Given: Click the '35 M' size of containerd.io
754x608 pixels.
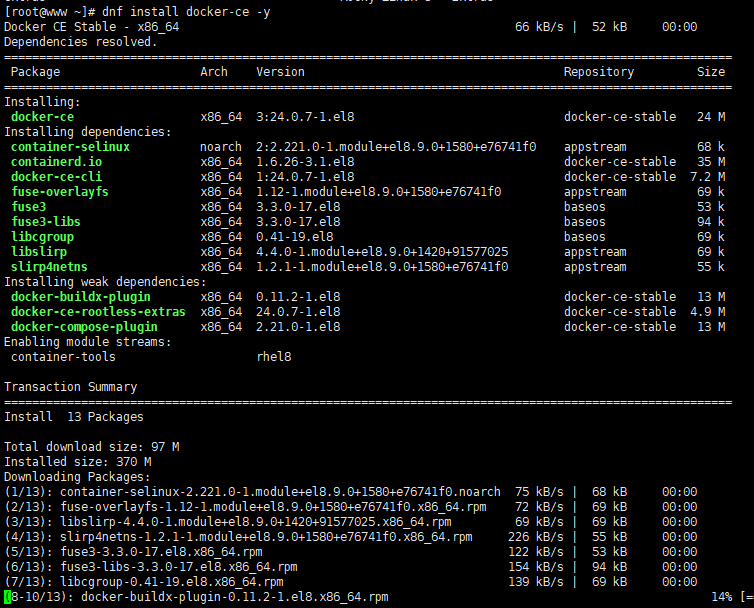Looking at the screenshot, I should click(711, 162).
